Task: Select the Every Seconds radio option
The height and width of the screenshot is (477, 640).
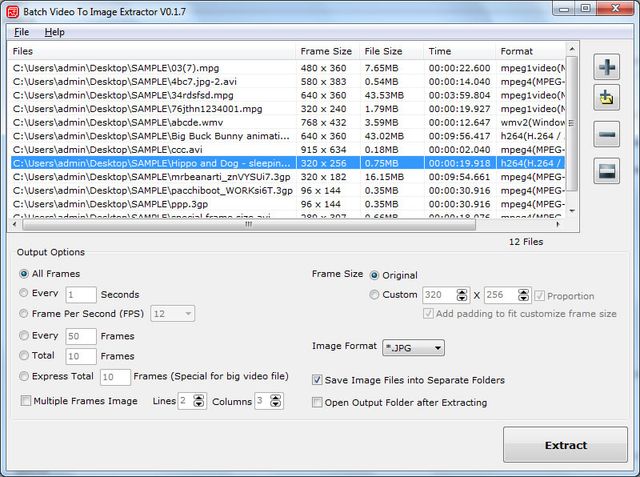Action: click(x=24, y=294)
